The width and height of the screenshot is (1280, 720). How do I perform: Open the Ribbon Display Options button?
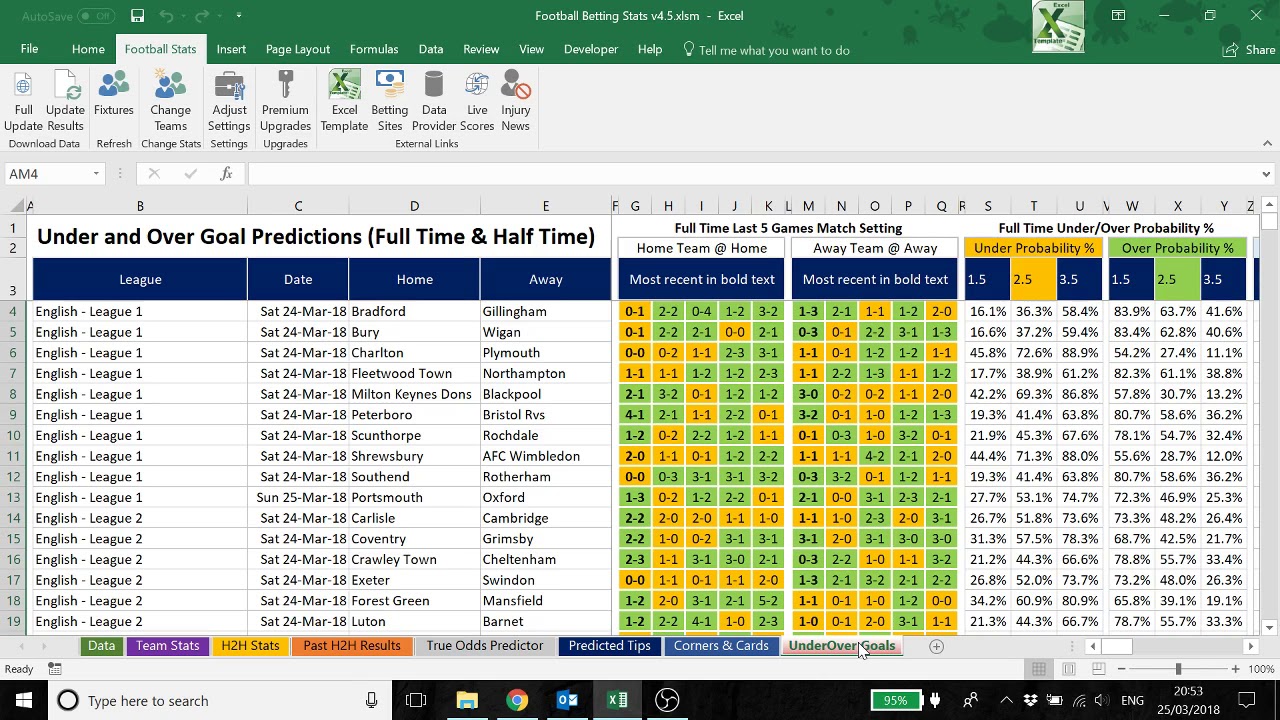1118,16
